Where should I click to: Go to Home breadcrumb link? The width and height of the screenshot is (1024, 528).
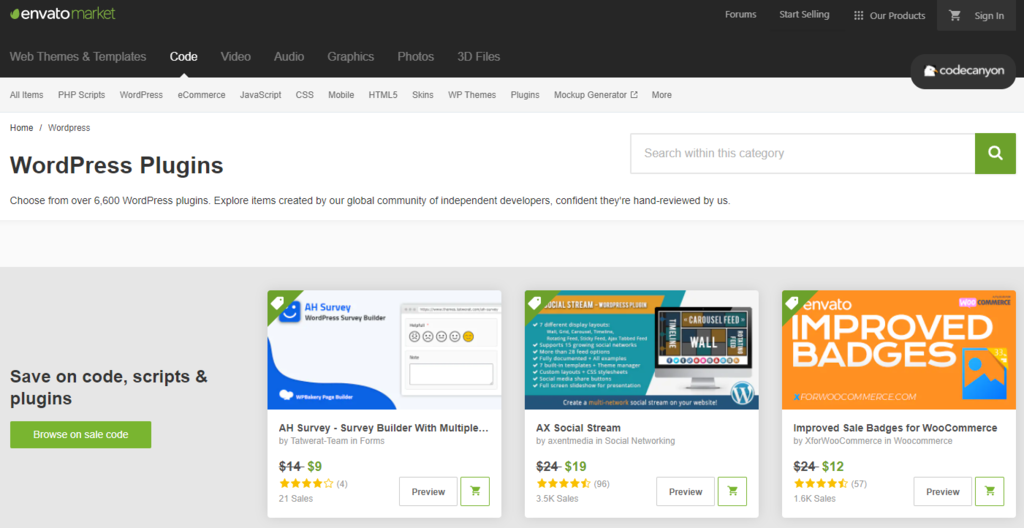21,128
